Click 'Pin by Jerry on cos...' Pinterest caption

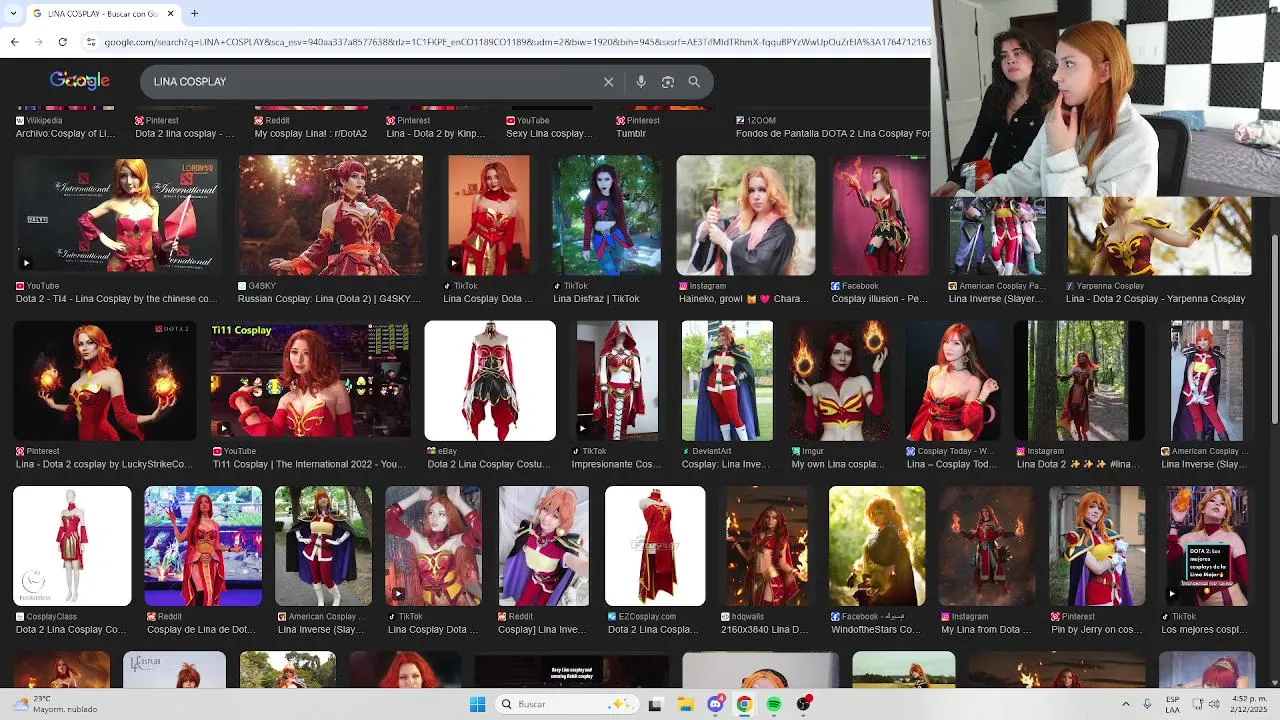tap(1097, 630)
